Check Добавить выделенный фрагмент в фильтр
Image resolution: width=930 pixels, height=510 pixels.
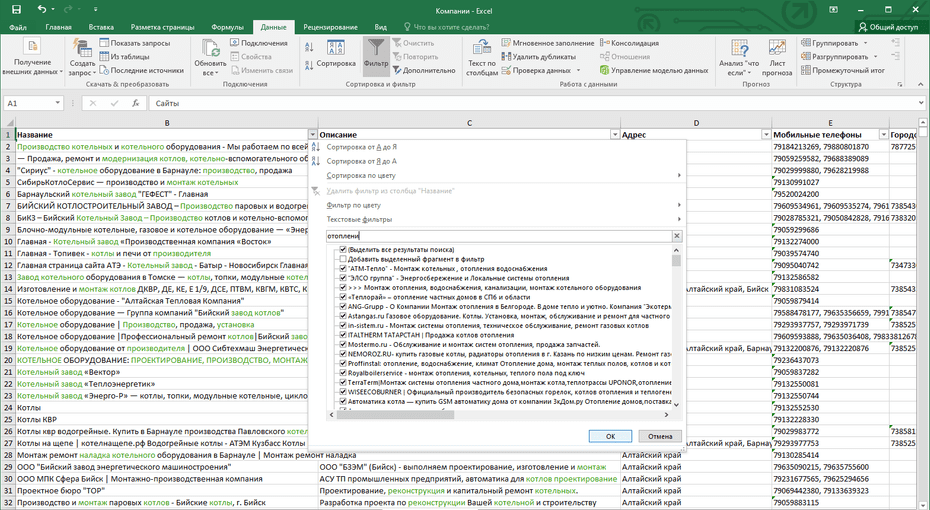click(x=343, y=259)
